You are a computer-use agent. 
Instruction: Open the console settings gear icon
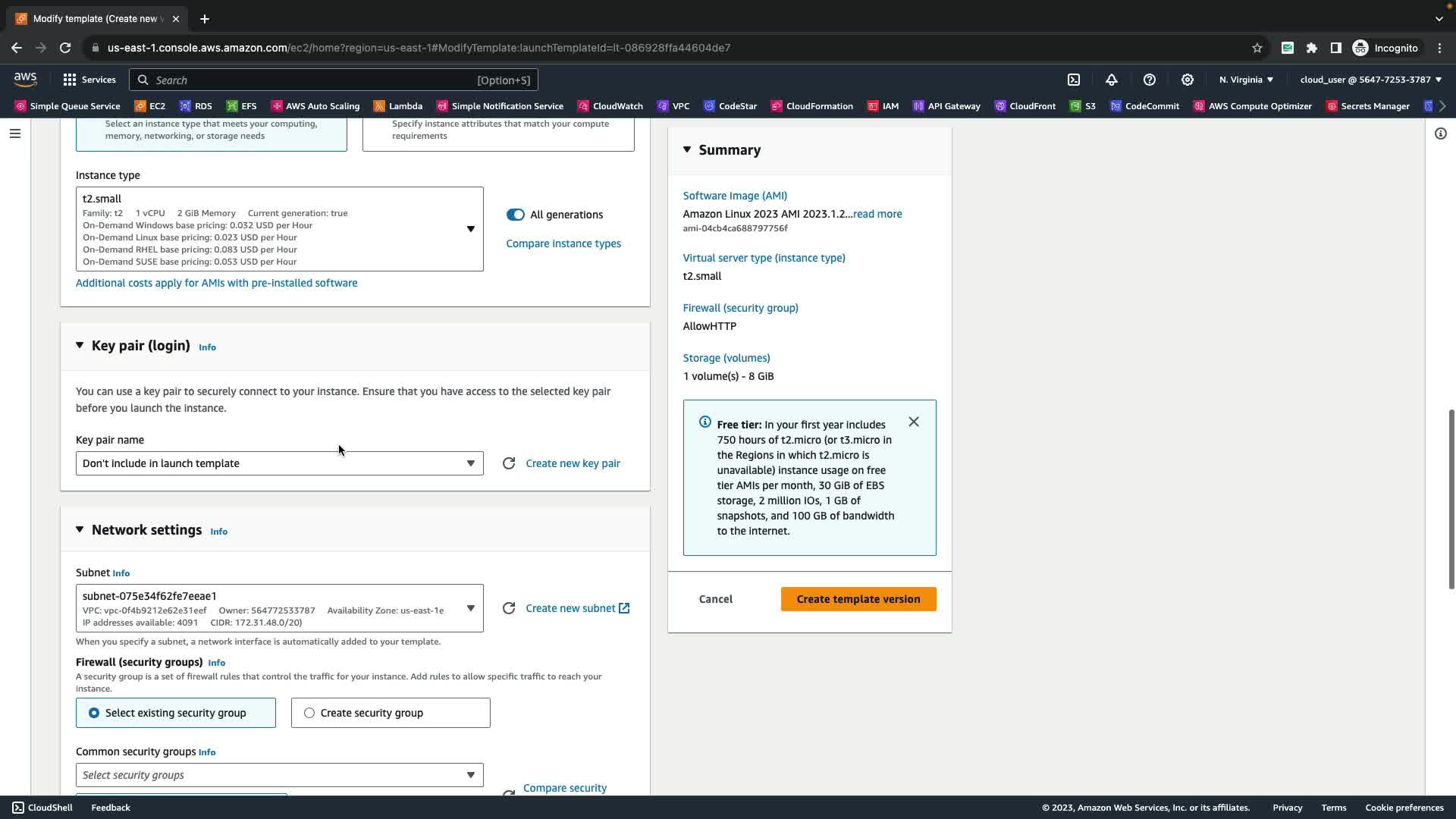[x=1188, y=80]
